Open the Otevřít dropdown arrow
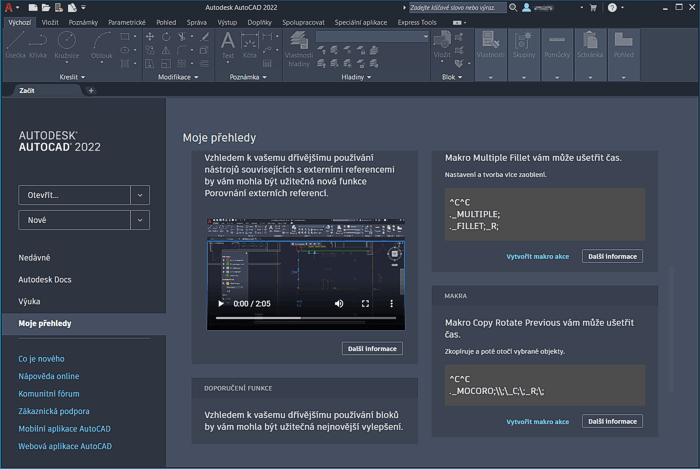 [140, 195]
